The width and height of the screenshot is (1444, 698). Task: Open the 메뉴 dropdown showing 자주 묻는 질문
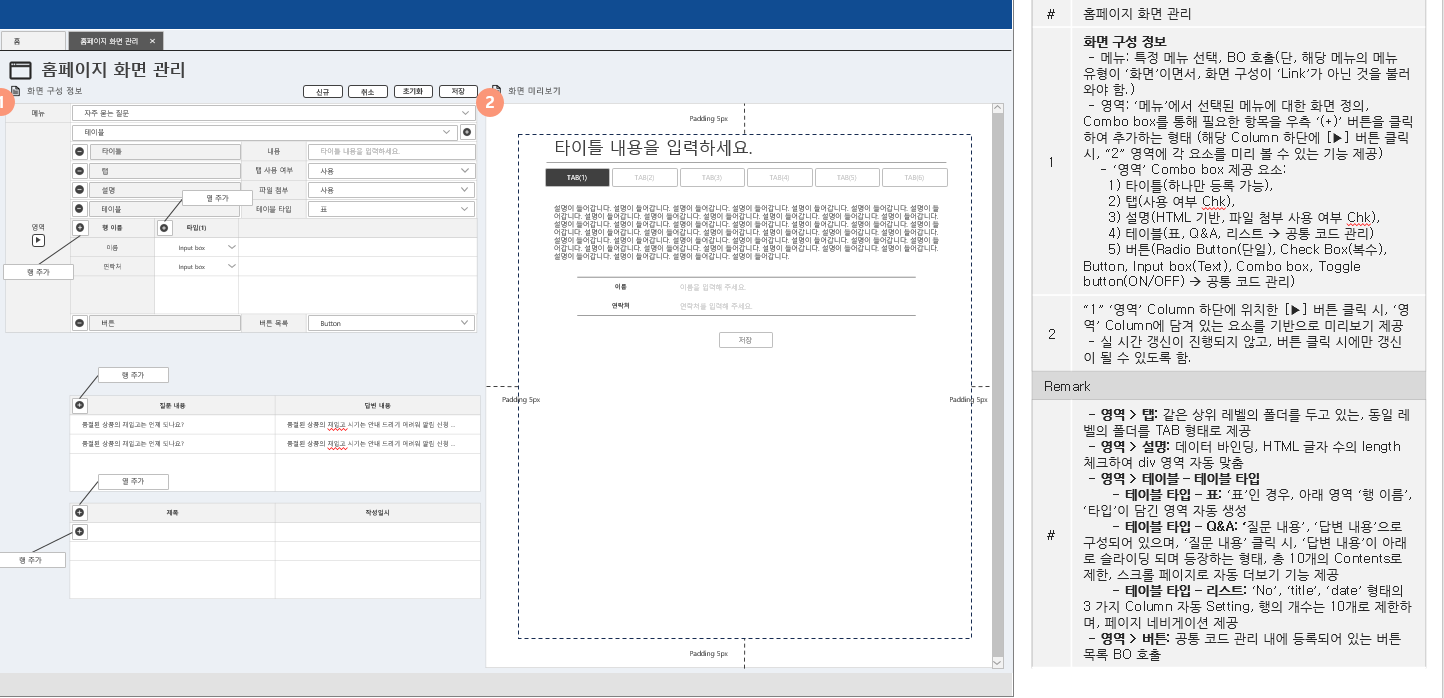coord(273,113)
